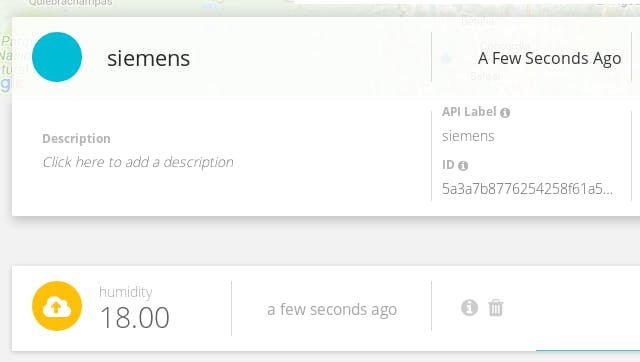Click the siemens device name title
The image size is (640, 362).
[x=149, y=58]
